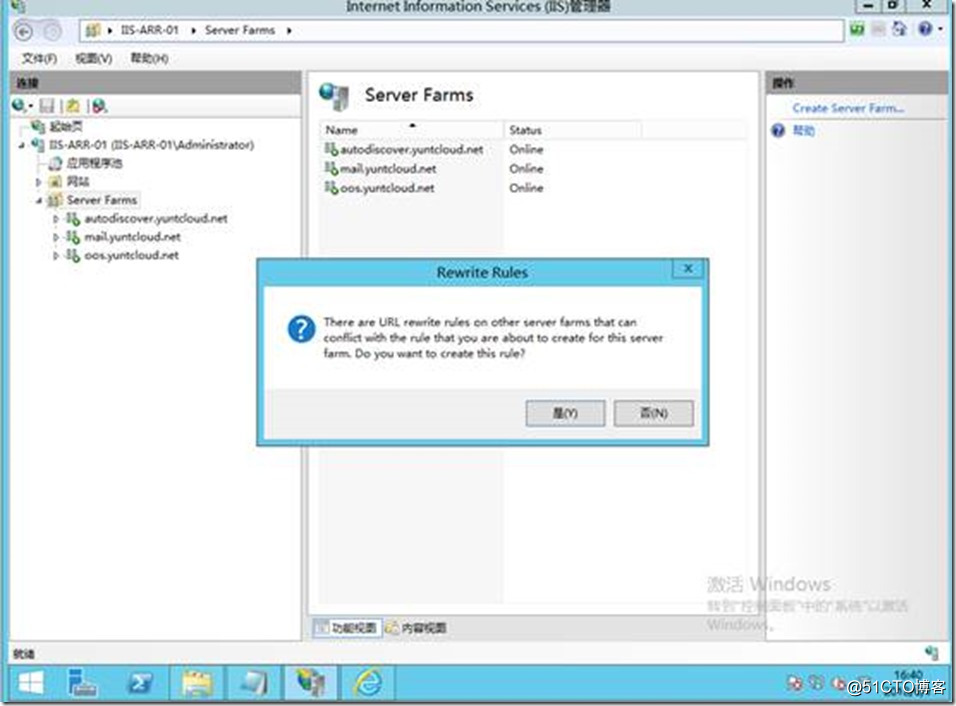Open the connect globe icon in Connections toolbar
This screenshot has width=956, height=706.
(20, 106)
